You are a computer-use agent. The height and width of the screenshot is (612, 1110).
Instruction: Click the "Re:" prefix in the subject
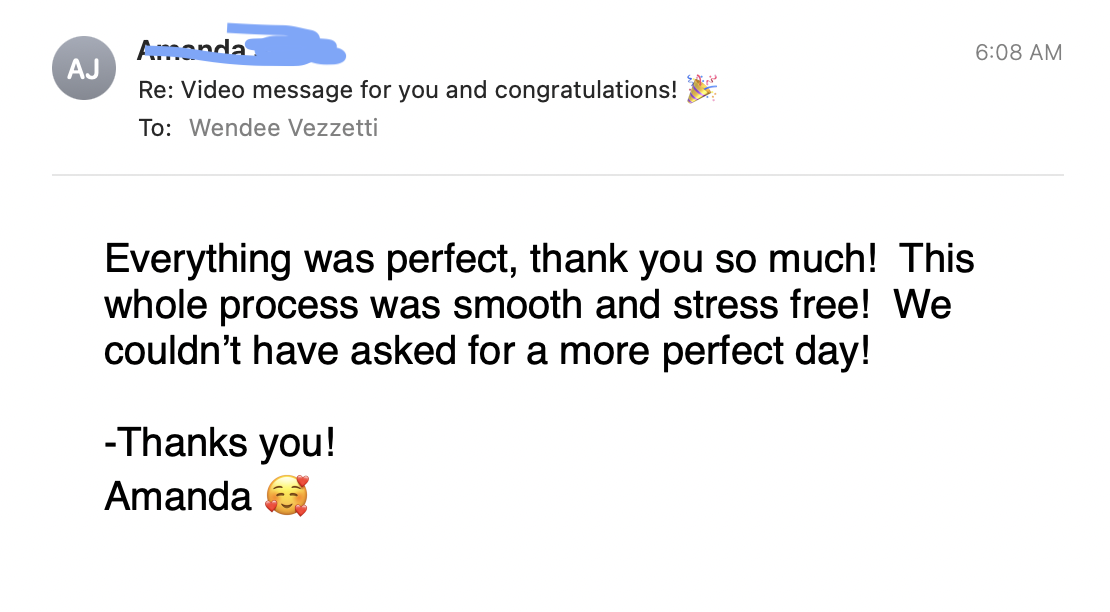(155, 90)
